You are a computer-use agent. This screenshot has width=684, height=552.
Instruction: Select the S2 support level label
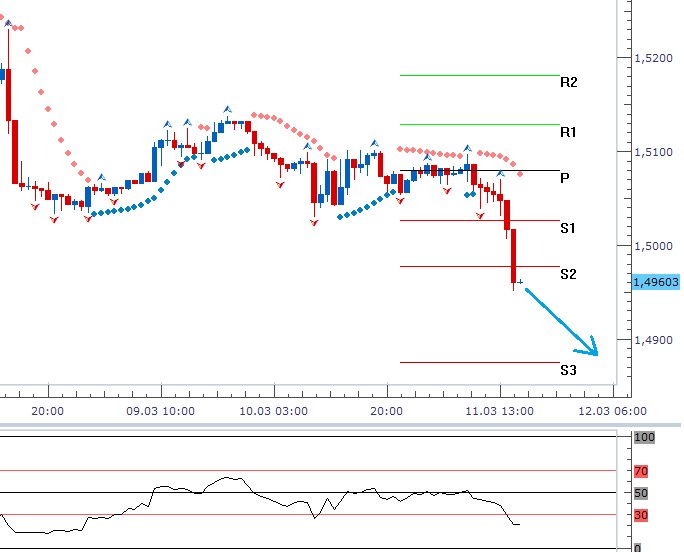point(568,273)
